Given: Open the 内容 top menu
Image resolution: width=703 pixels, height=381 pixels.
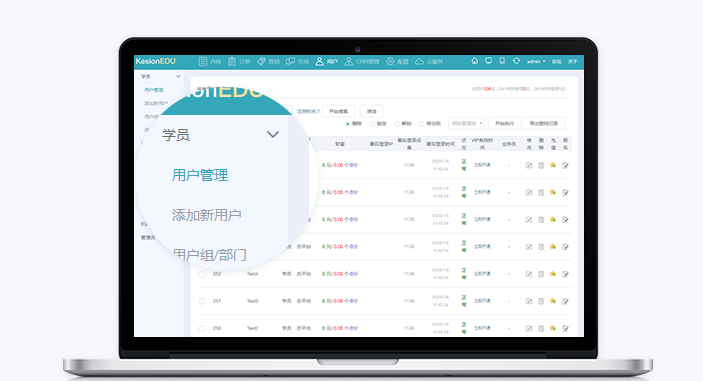Looking at the screenshot, I should pyautogui.click(x=210, y=61).
